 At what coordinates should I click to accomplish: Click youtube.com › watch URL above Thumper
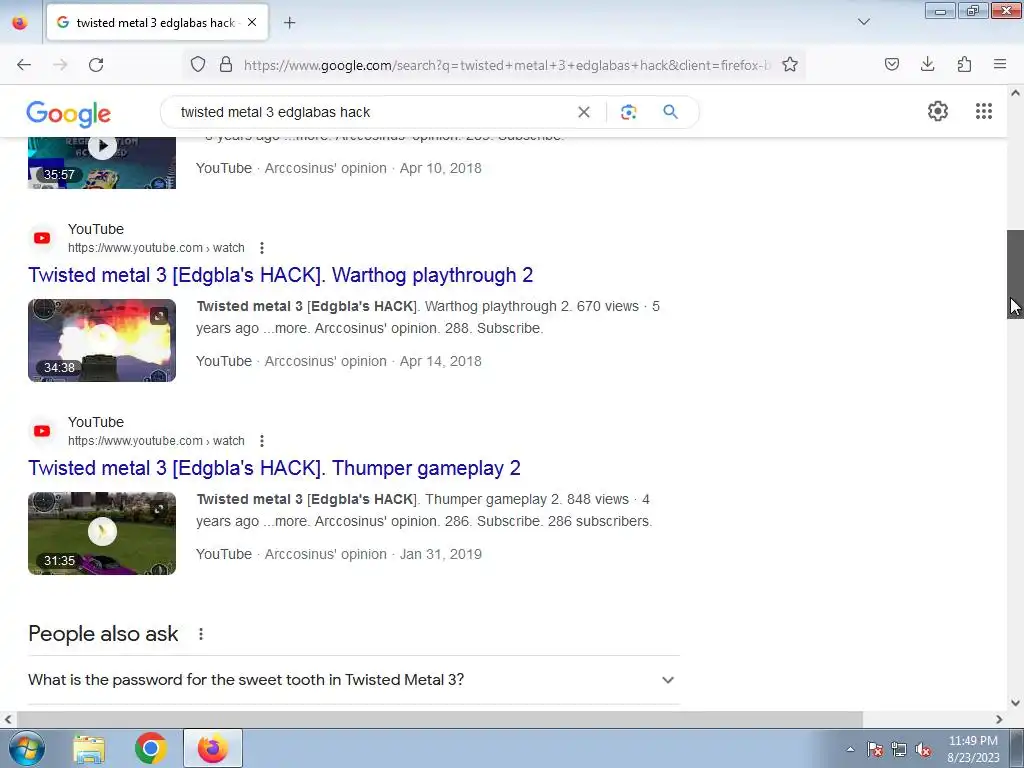coord(156,441)
